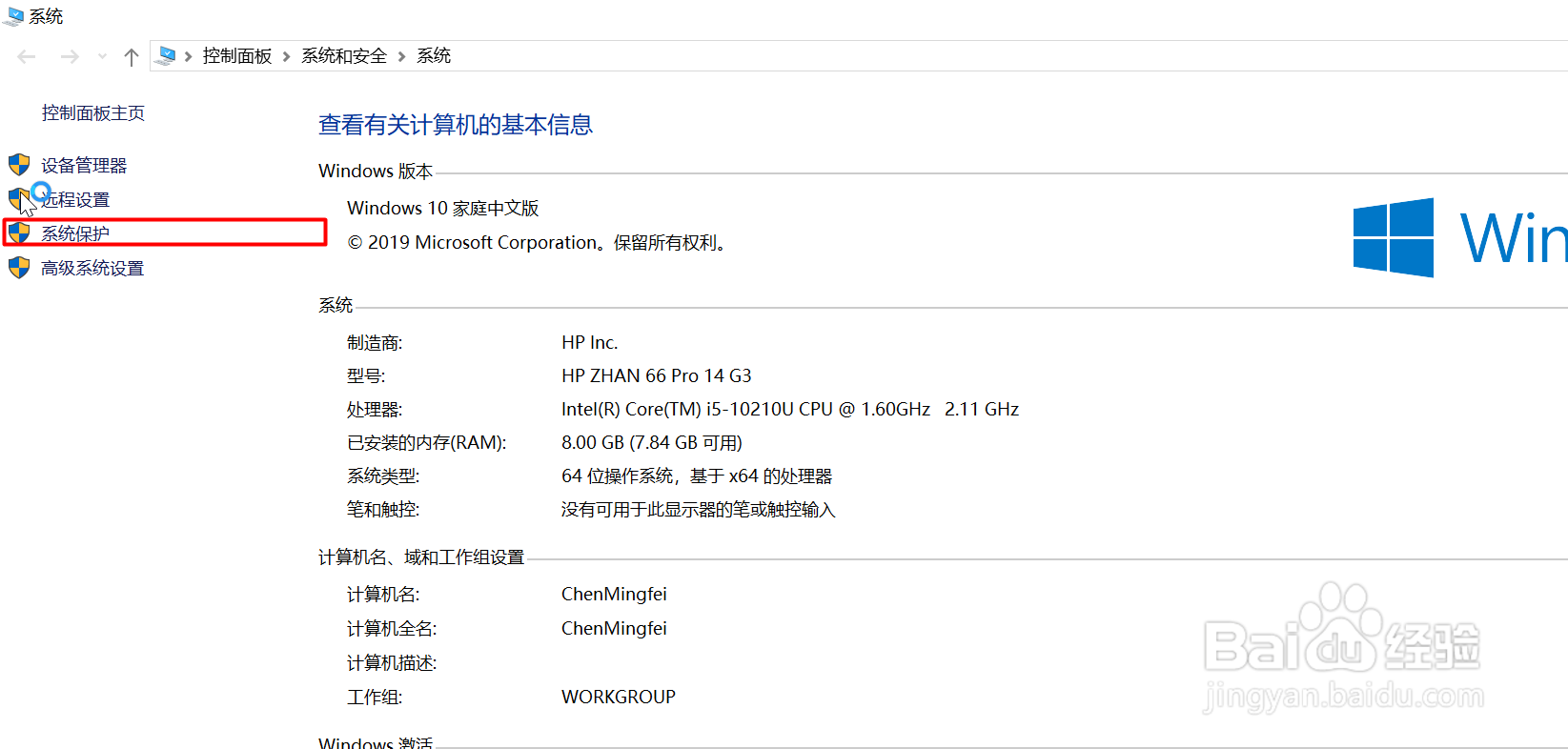
Task: Click the shield icon beside 系统保护
Action: (19, 233)
